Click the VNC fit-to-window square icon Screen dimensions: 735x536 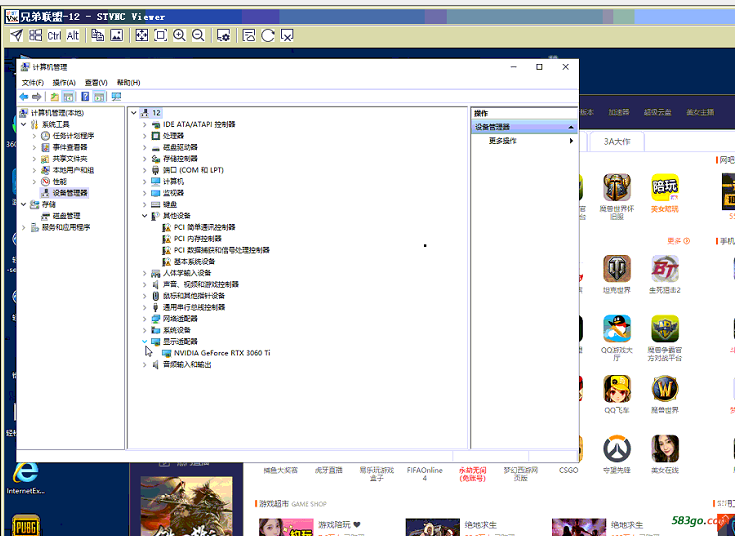[x=161, y=35]
